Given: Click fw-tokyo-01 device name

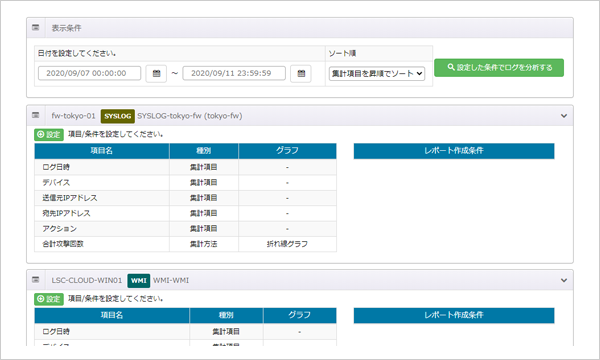Looking at the screenshot, I should 73,116.
